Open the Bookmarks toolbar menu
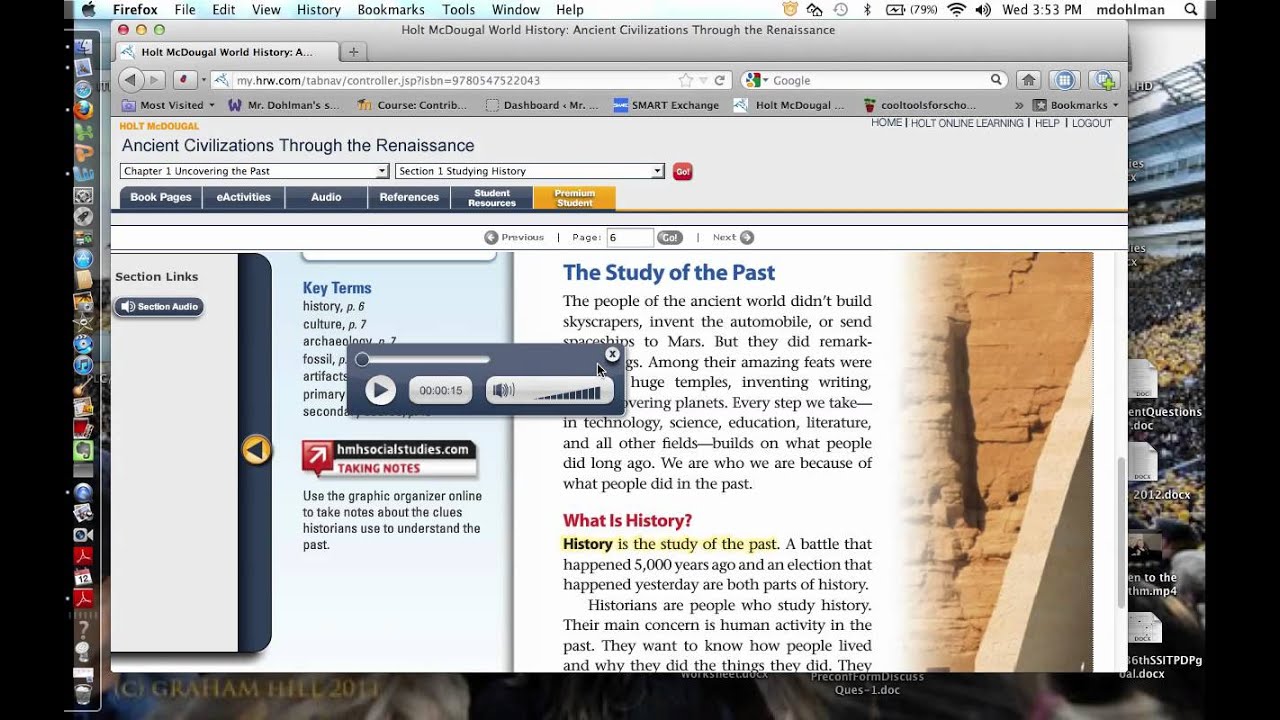The image size is (1280, 720). click(x=1075, y=105)
